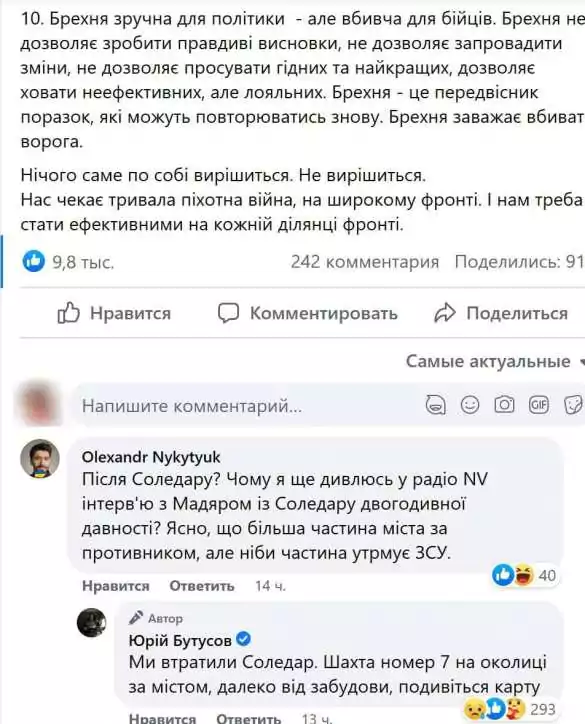Open Юрій Бутусов's profile name link

pos(180,640)
